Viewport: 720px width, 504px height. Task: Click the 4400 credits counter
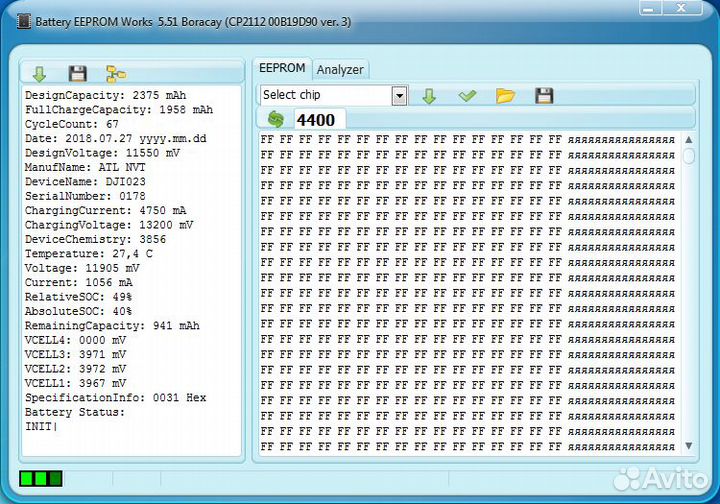click(x=316, y=120)
